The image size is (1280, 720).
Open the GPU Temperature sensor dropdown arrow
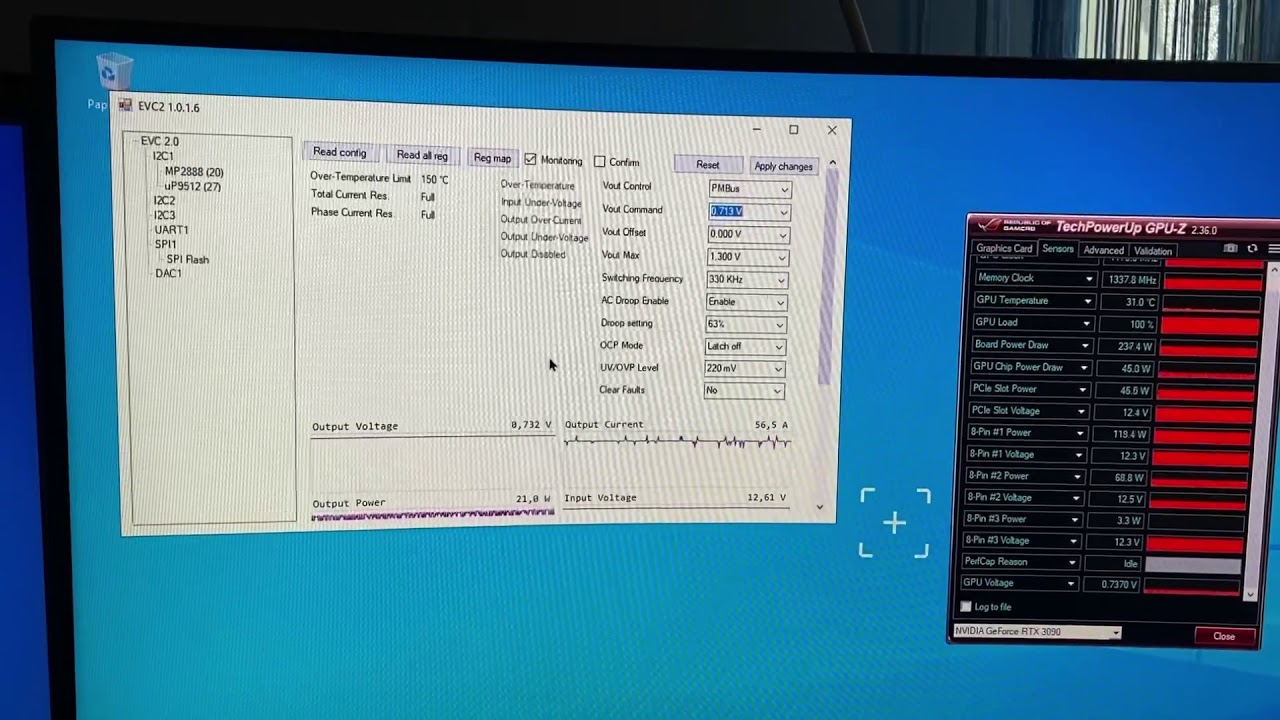click(1087, 301)
